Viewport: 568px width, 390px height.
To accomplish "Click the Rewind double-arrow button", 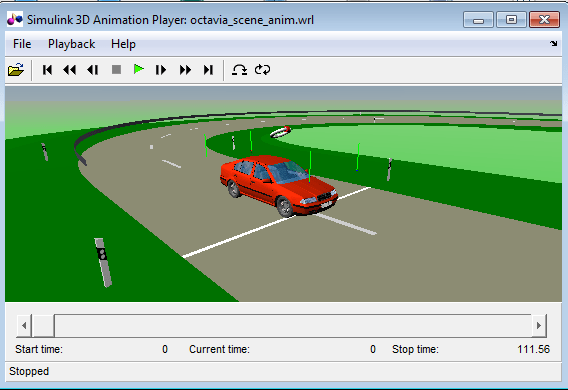I will point(70,70).
